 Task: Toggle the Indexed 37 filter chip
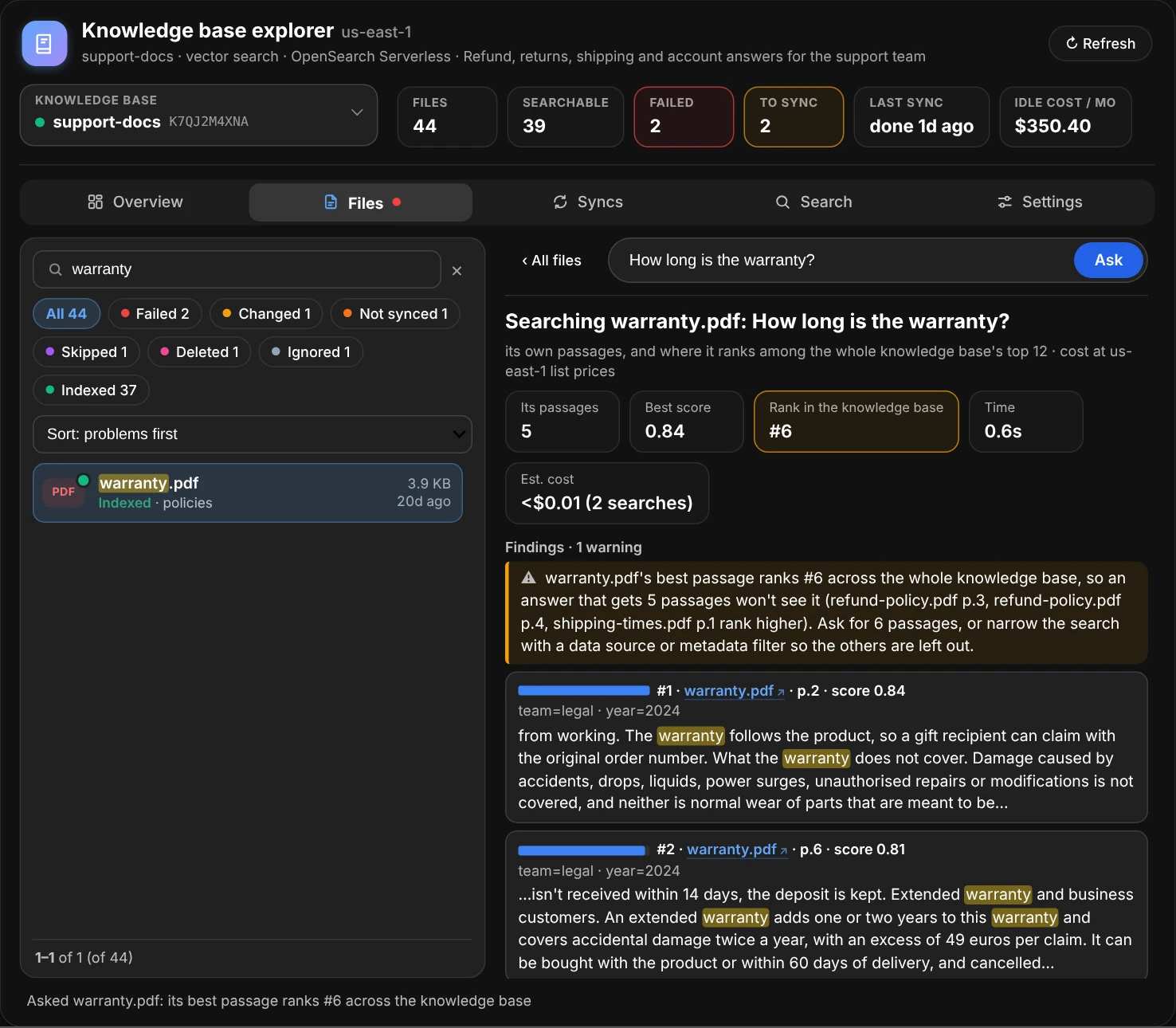[91, 390]
